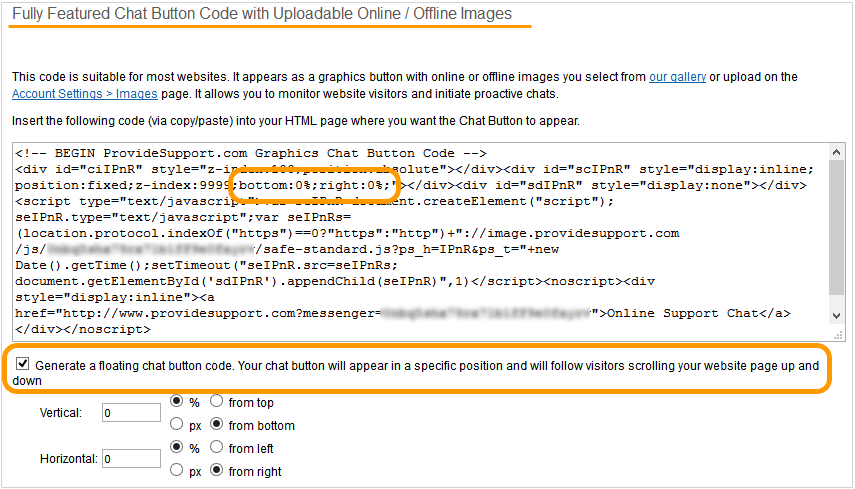Image resolution: width=855 pixels, height=489 pixels.
Task: Open the Account Settings > Images link
Action: (x=85, y=94)
